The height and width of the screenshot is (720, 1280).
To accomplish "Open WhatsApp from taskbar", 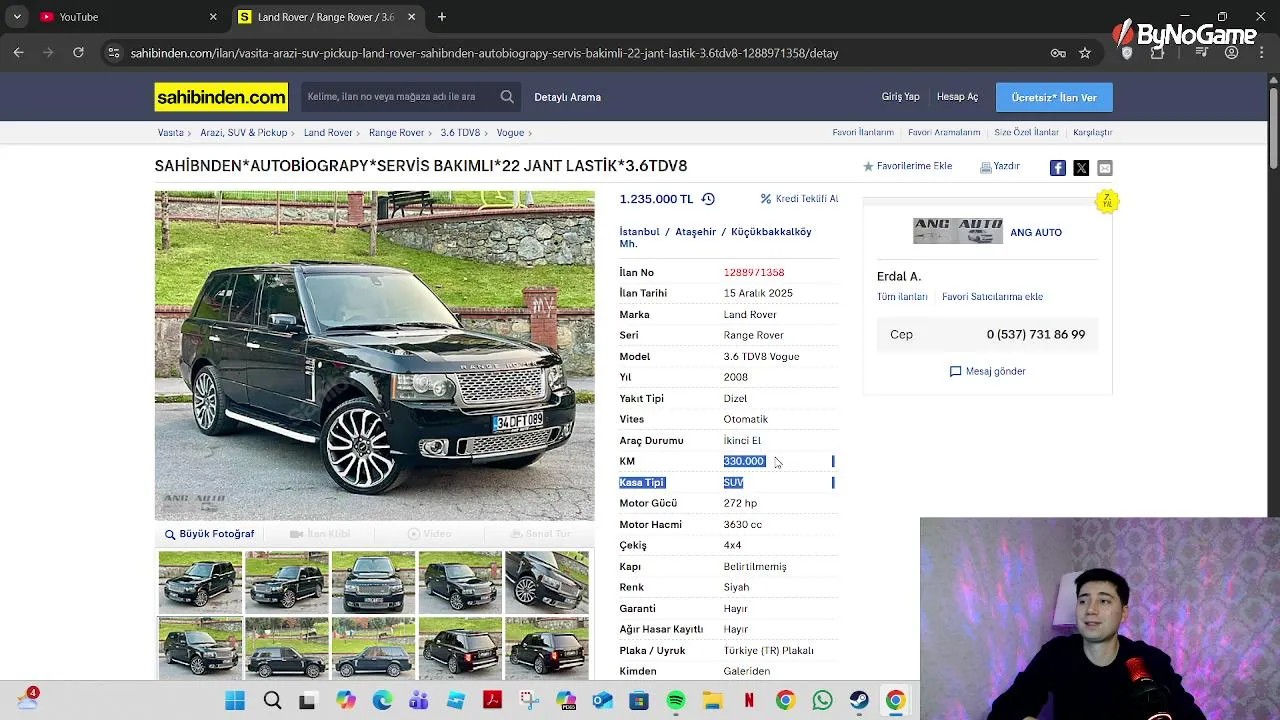I will (x=822, y=701).
